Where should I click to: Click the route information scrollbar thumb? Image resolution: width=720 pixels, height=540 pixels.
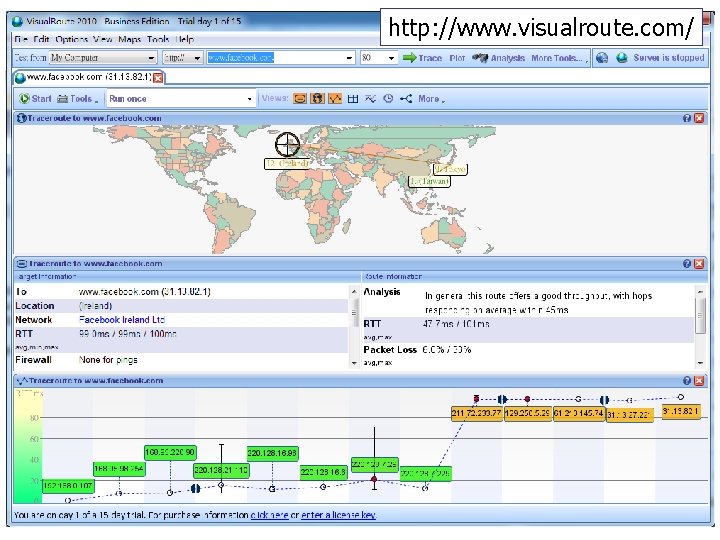pyautogui.click(x=700, y=315)
